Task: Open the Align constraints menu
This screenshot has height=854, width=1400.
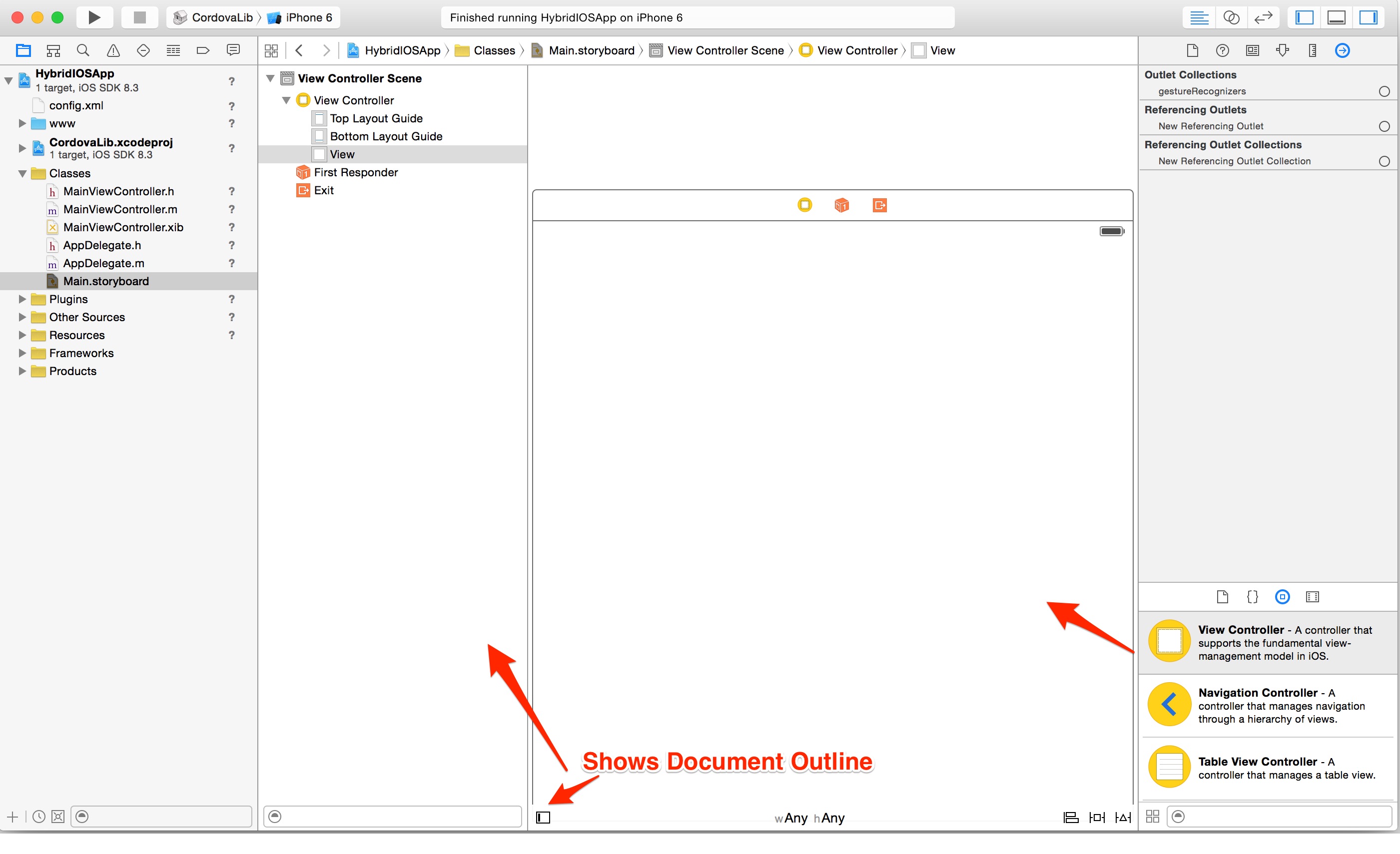Action: (x=1071, y=817)
